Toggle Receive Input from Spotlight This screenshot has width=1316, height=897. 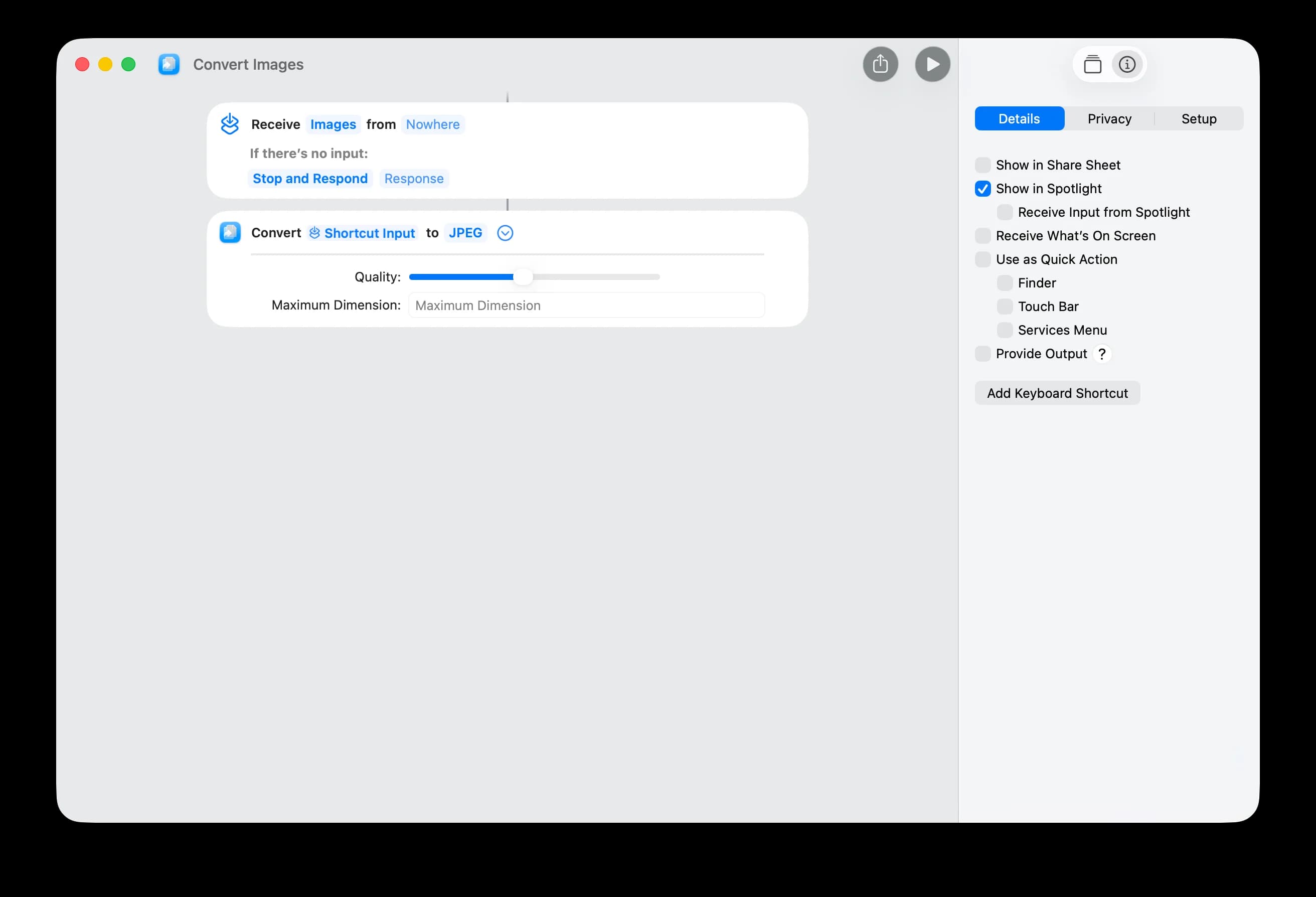pyautogui.click(x=1005, y=212)
